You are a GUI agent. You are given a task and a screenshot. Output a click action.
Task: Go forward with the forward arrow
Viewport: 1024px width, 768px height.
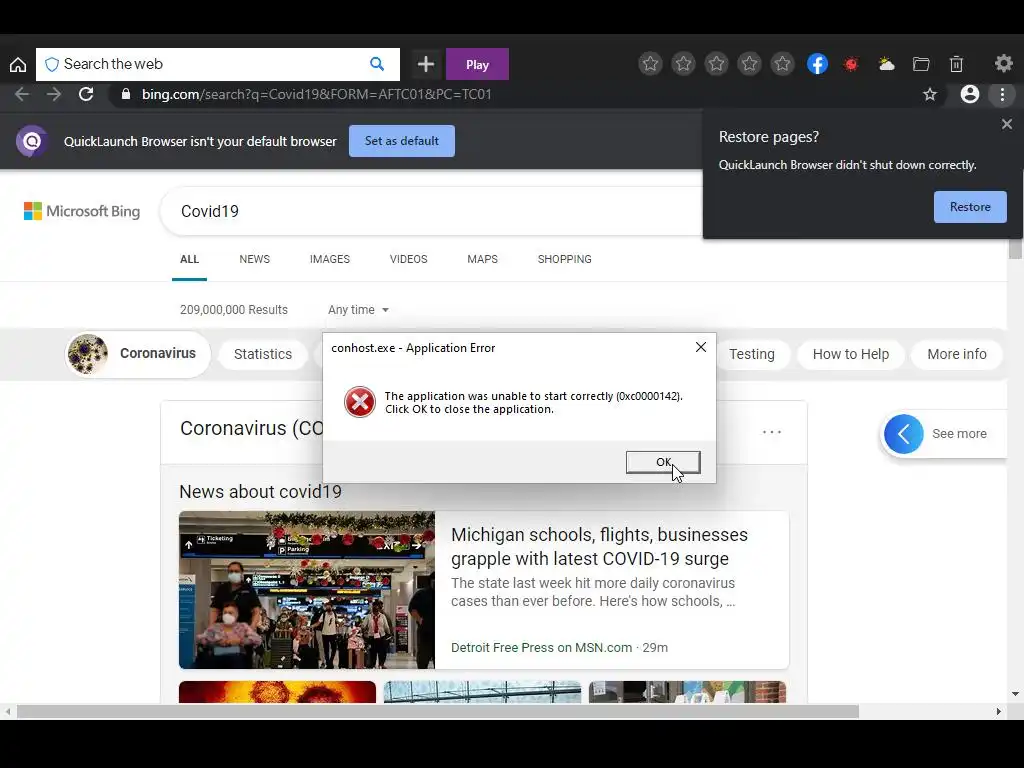coord(54,94)
